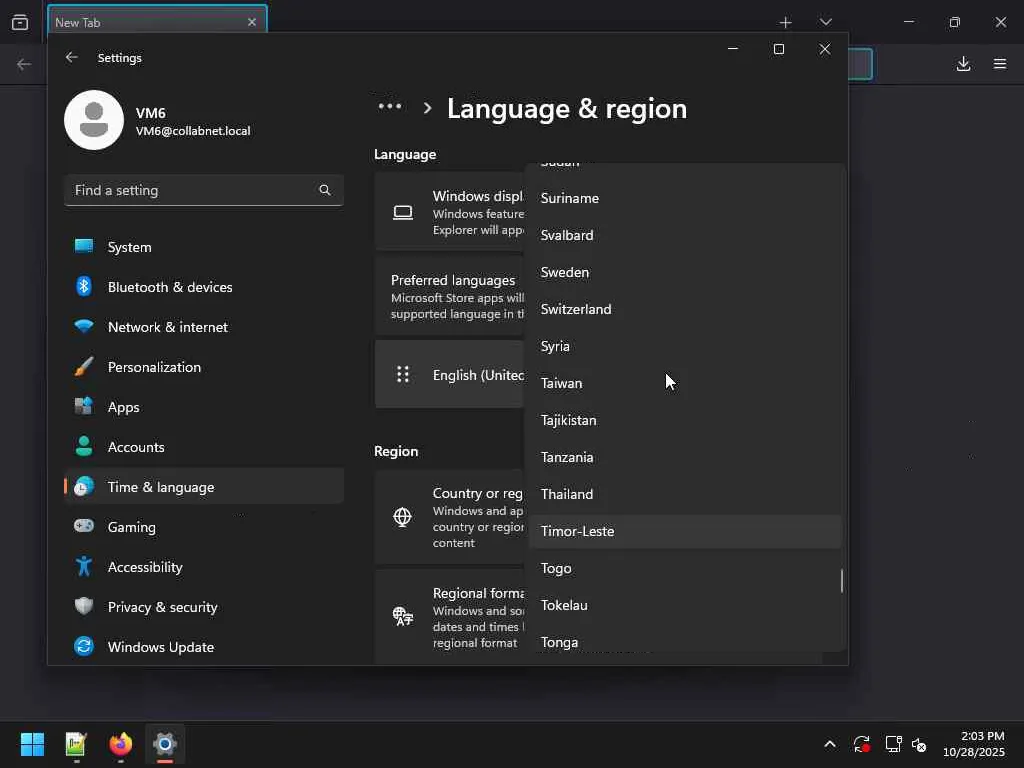
Task: Go back using Settings back arrow
Action: tap(72, 57)
